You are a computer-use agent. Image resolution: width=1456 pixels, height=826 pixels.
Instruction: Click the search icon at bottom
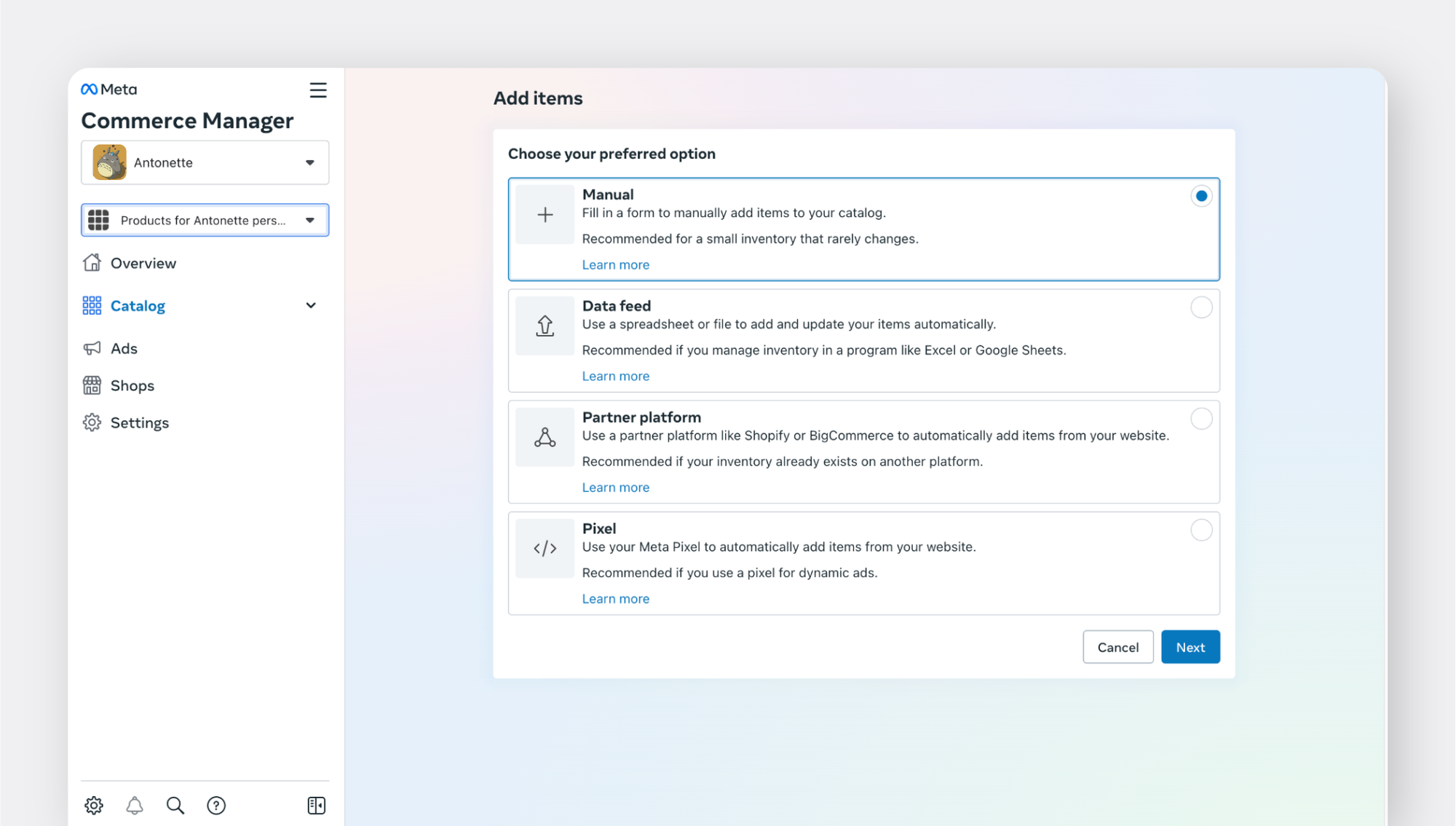point(175,805)
